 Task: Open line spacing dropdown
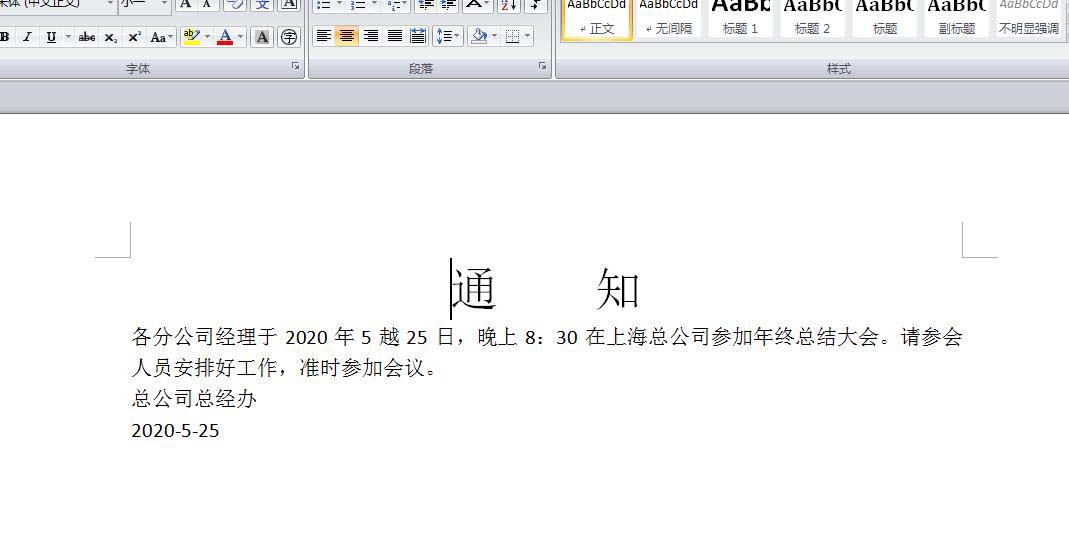point(448,35)
